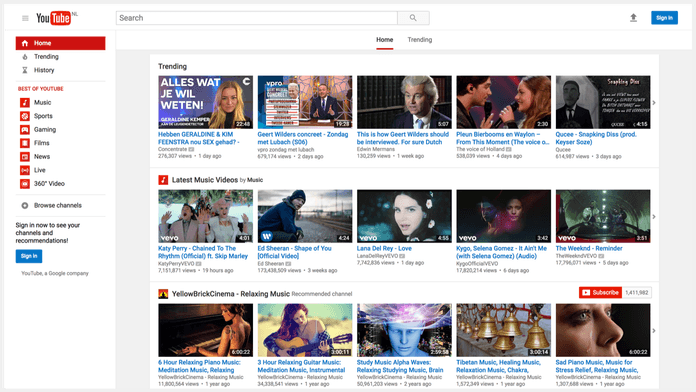Click the search magnifier button

coord(413,18)
